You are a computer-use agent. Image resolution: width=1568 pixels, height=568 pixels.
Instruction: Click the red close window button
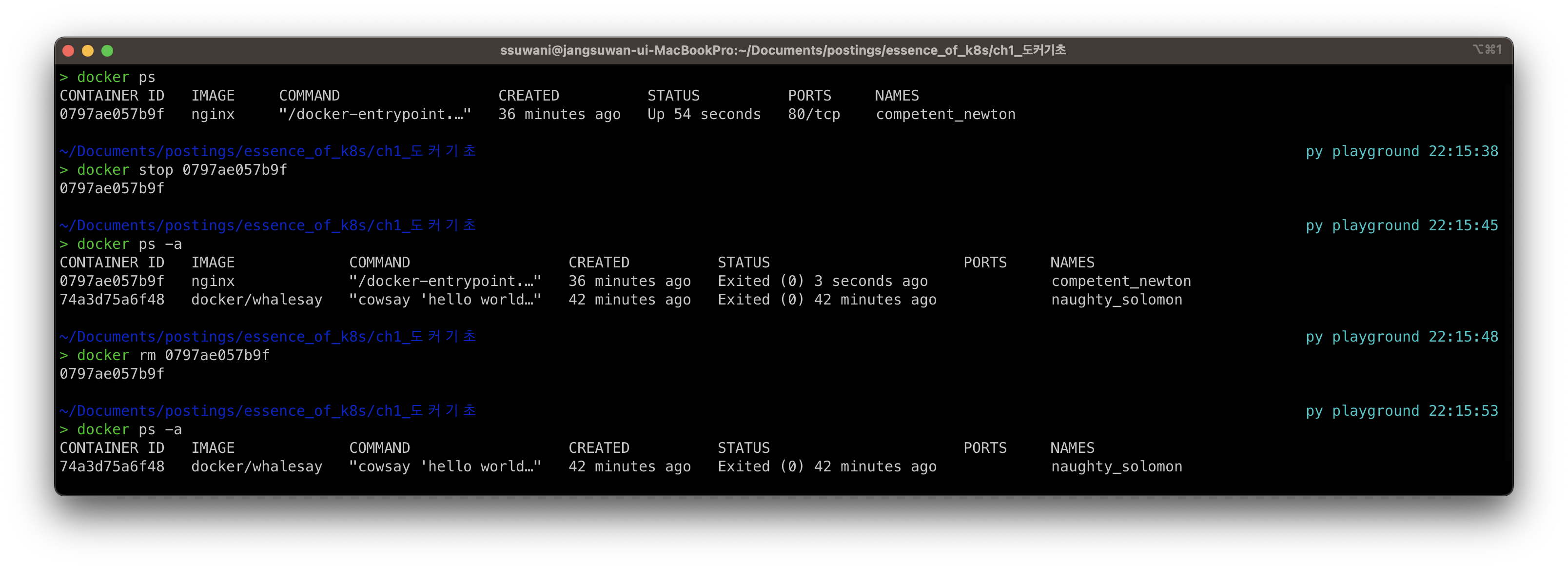click(68, 51)
